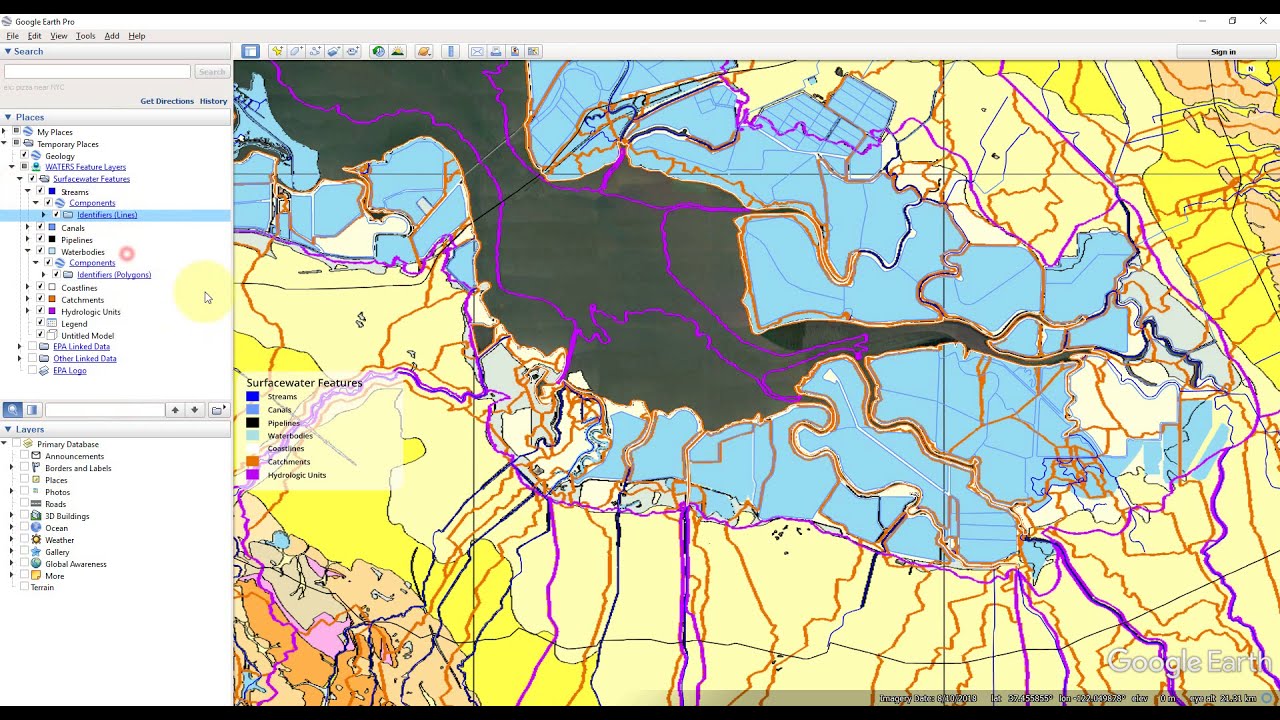Move the item up with the up arrow
Screen dimensions: 1280x720
(175, 410)
